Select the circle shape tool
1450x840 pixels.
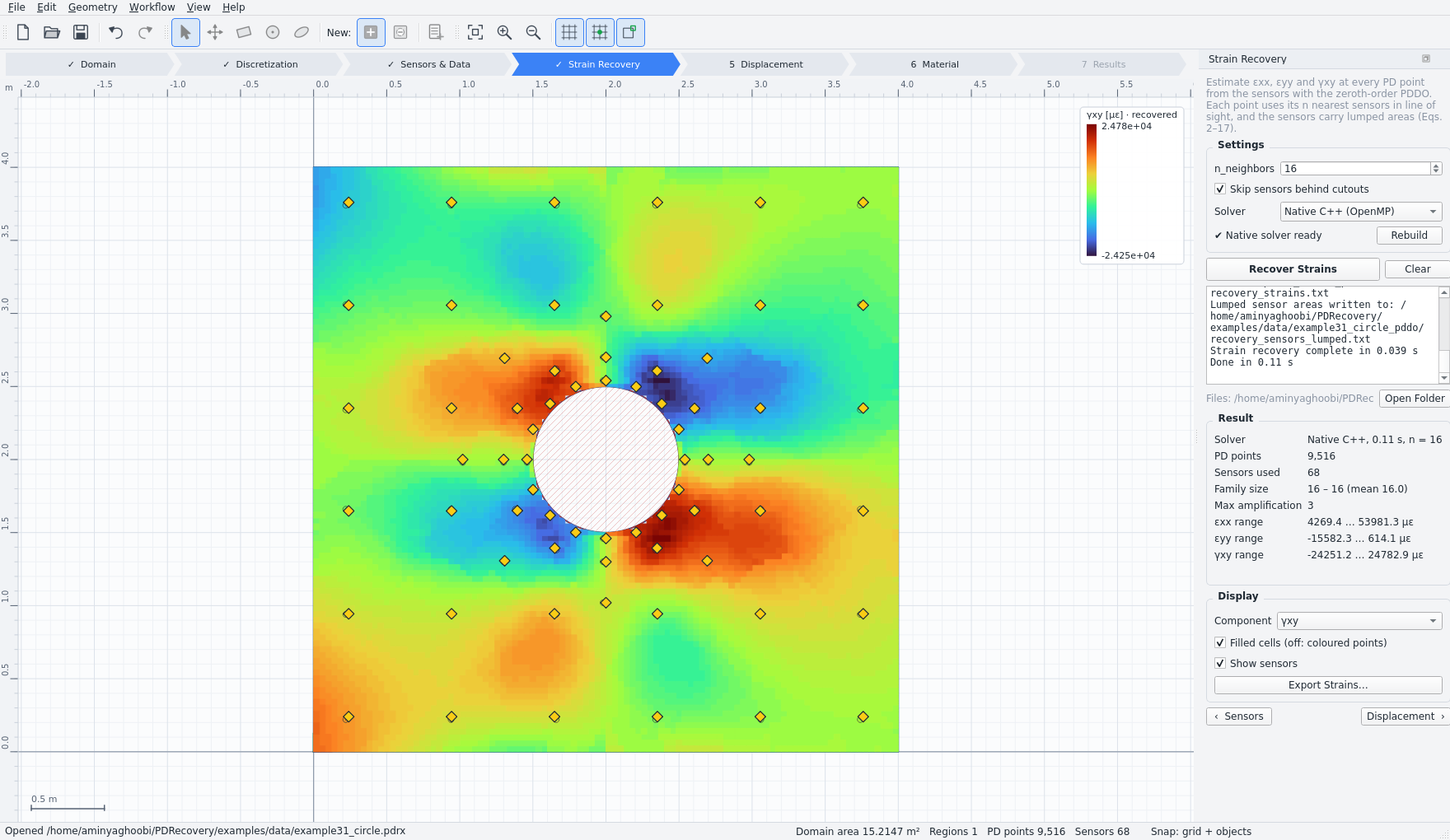pyautogui.click(x=273, y=32)
